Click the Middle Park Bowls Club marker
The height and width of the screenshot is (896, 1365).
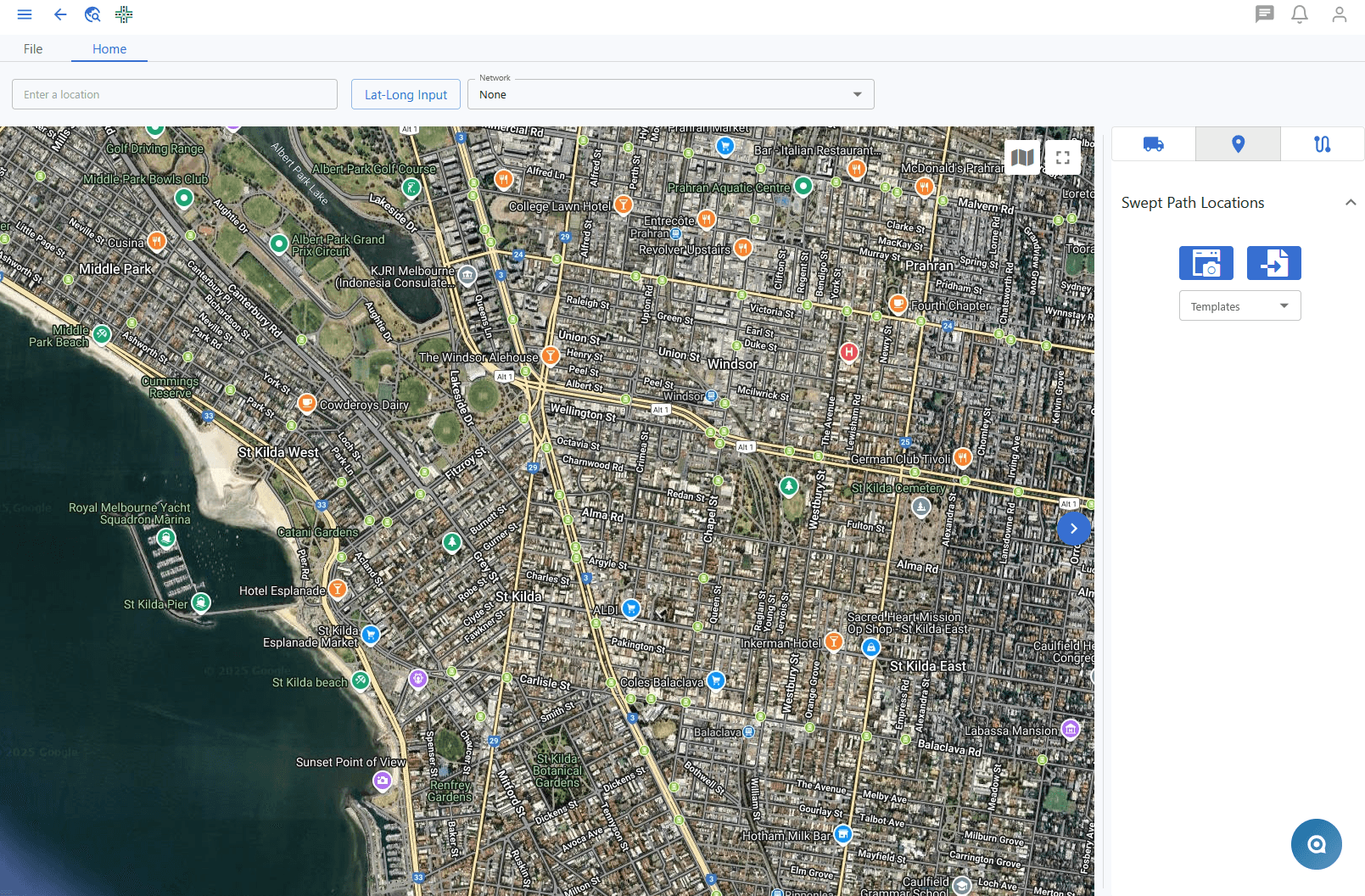tap(184, 199)
